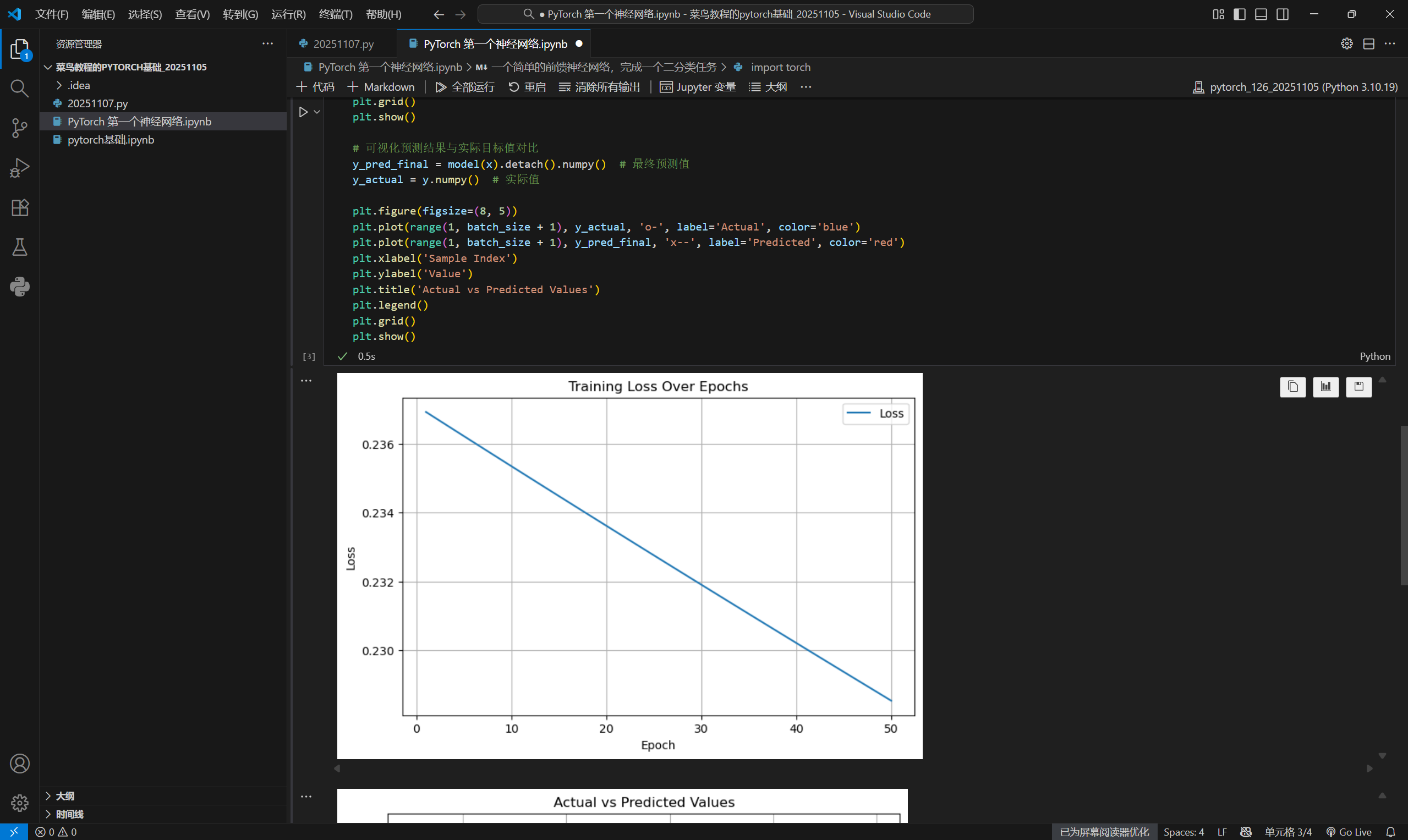The width and height of the screenshot is (1408, 840).
Task: Open the Manage gear in activity bar
Action: coord(20,802)
